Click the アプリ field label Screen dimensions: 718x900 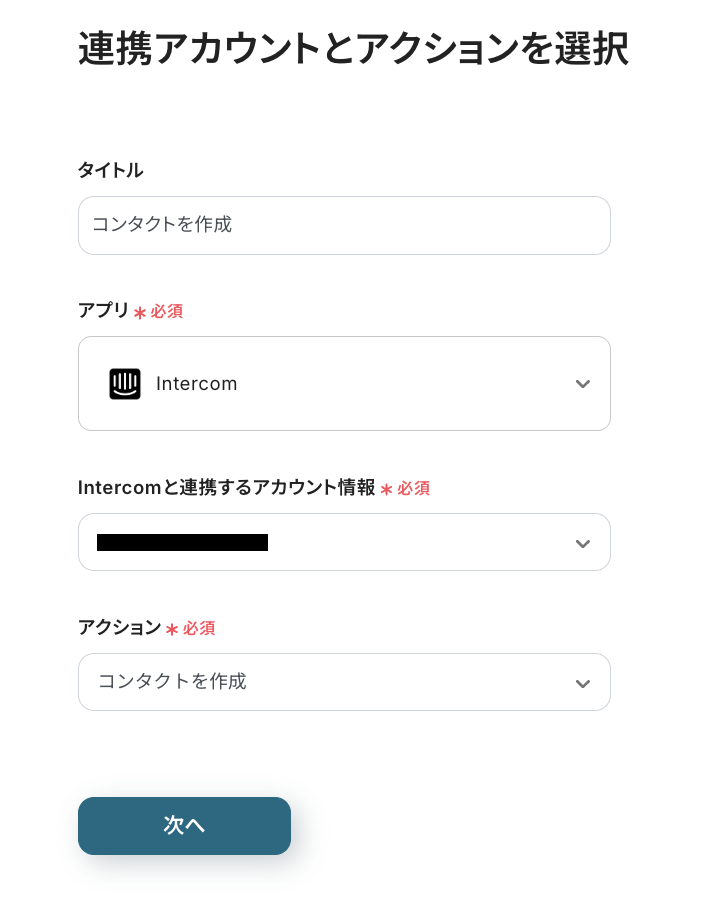(104, 311)
